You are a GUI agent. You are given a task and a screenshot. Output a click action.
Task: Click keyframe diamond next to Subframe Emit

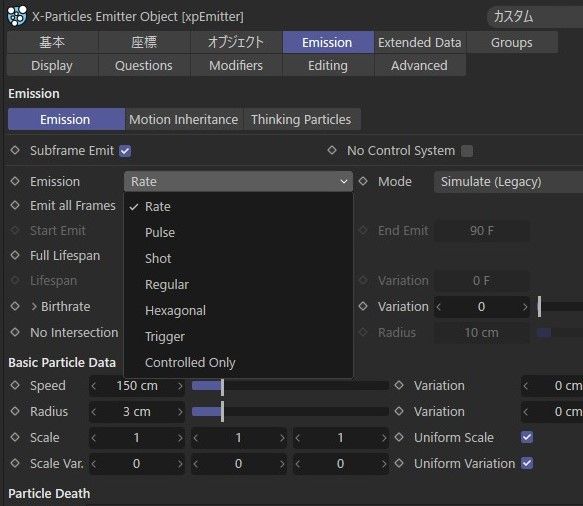pos(15,151)
